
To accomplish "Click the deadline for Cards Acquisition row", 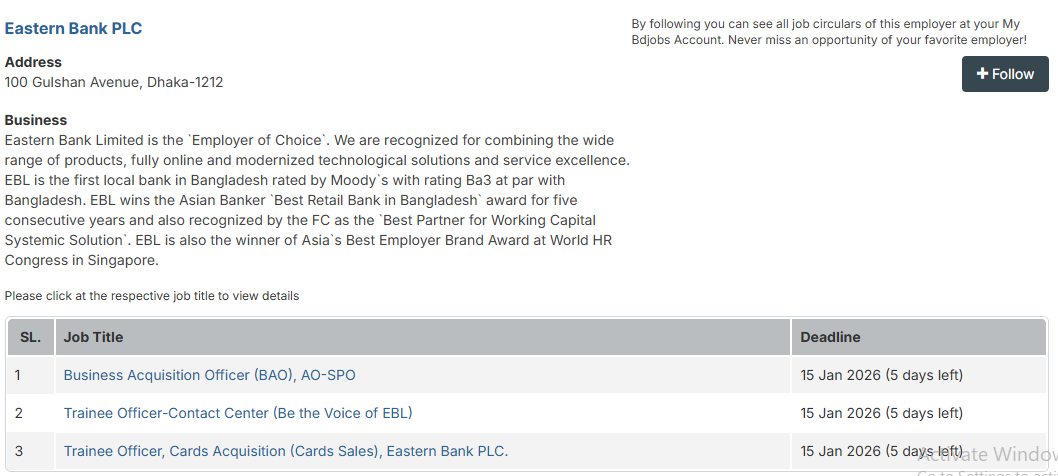I will pyautogui.click(x=881, y=451).
